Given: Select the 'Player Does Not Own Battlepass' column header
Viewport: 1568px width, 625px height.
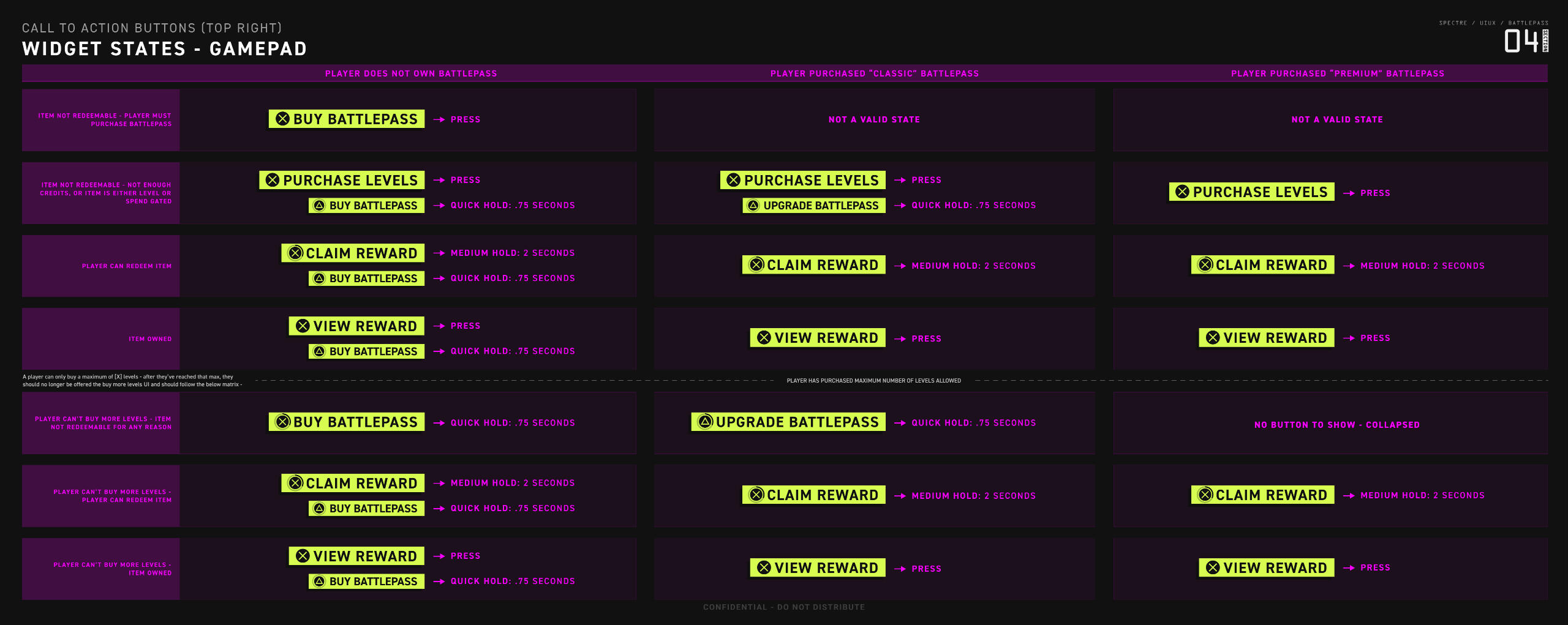Looking at the screenshot, I should (x=411, y=73).
